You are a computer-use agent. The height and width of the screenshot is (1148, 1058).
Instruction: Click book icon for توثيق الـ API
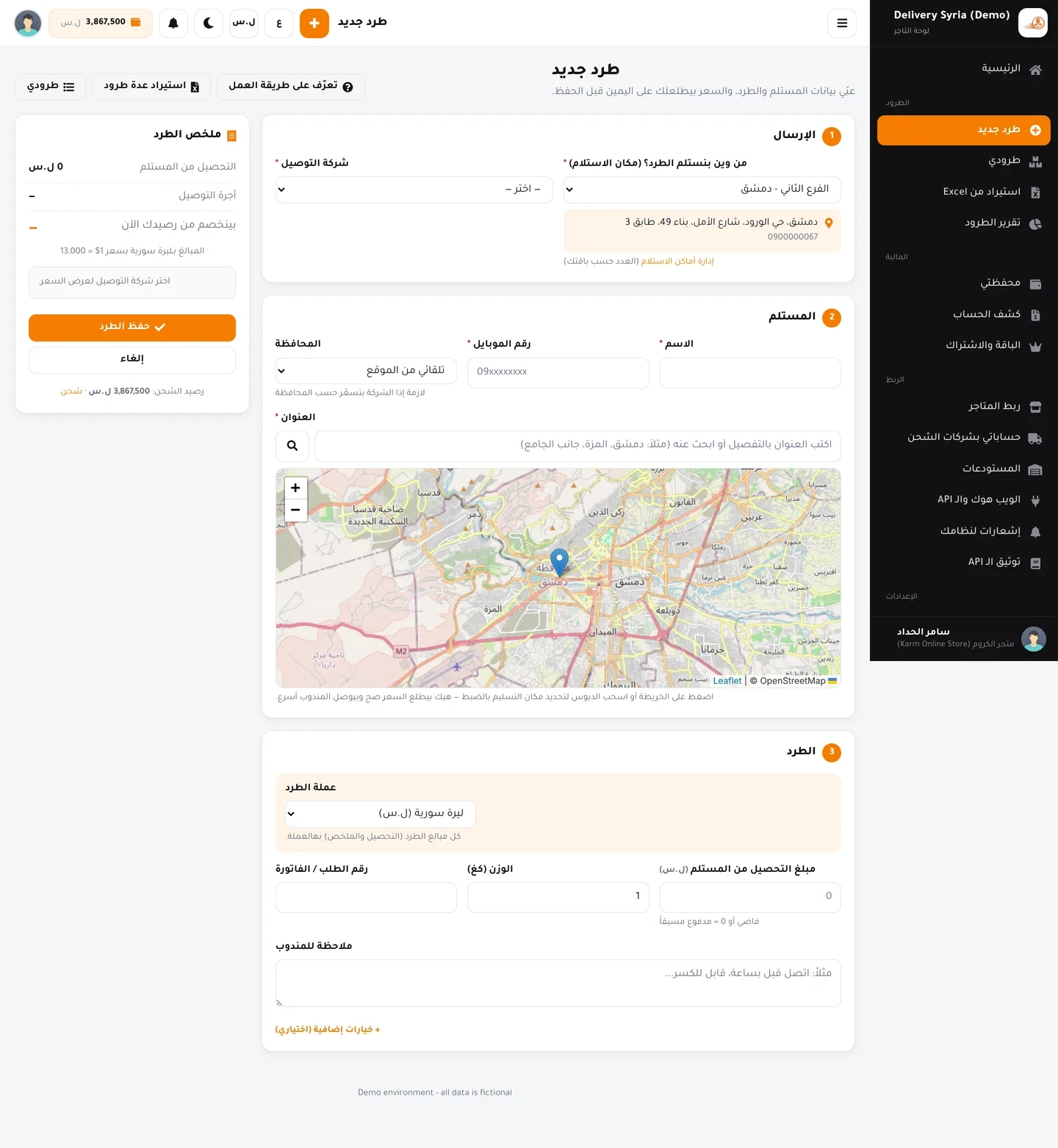[x=1035, y=563]
